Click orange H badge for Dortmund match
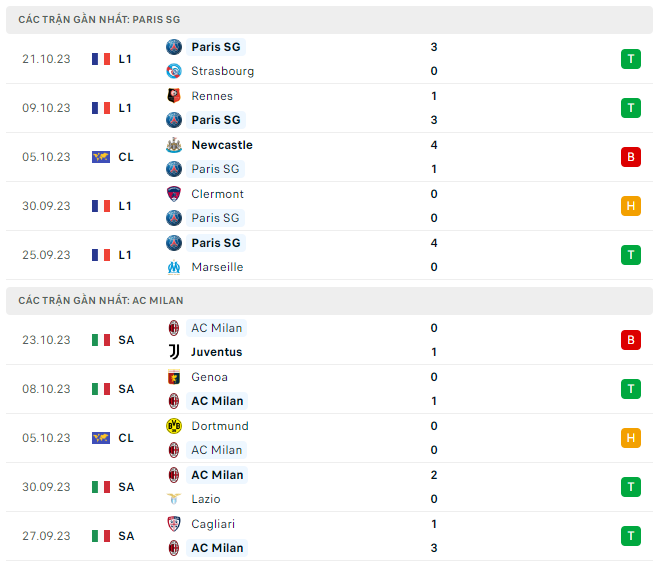 pyautogui.click(x=630, y=438)
